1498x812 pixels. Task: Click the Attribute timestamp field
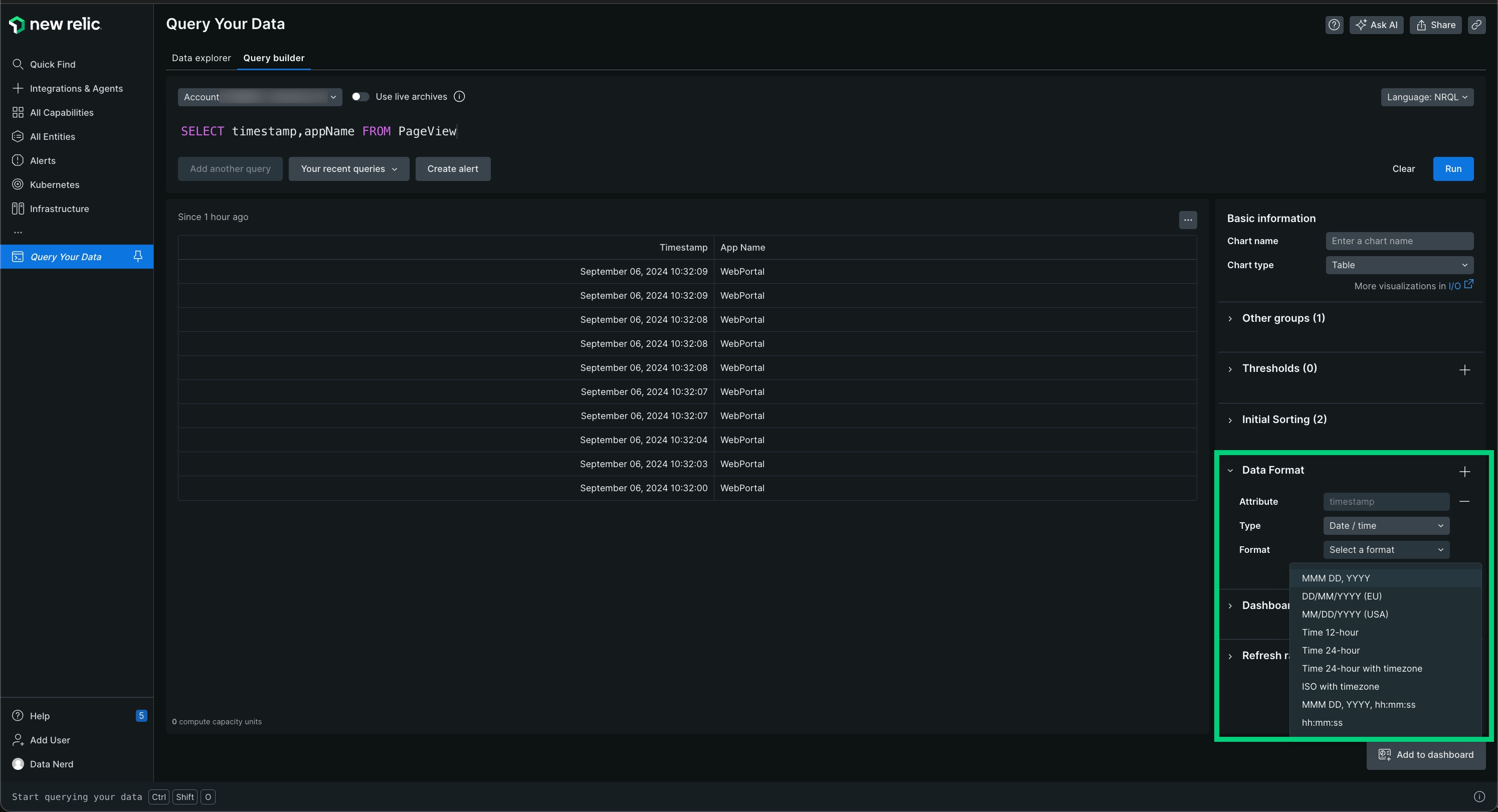[x=1386, y=502]
